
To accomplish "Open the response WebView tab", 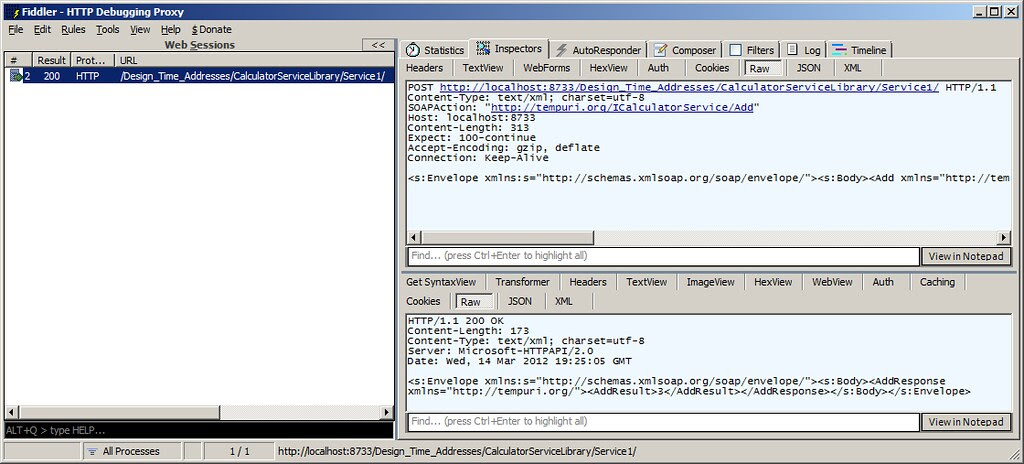I will pos(832,282).
